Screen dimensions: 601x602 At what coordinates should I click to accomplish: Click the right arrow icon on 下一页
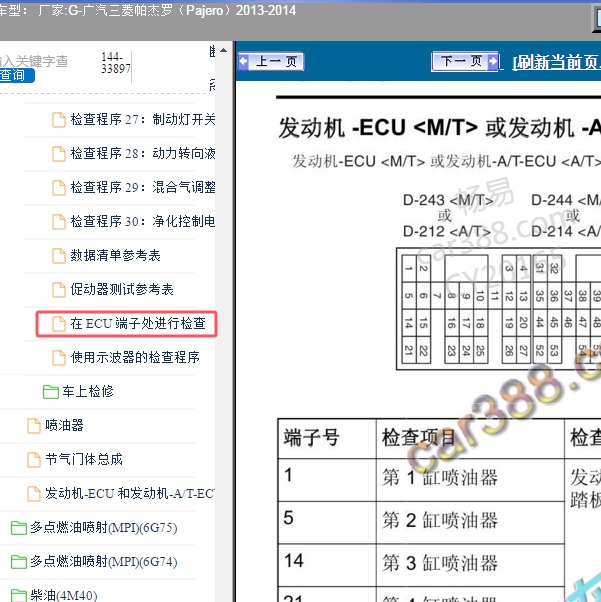pos(493,61)
